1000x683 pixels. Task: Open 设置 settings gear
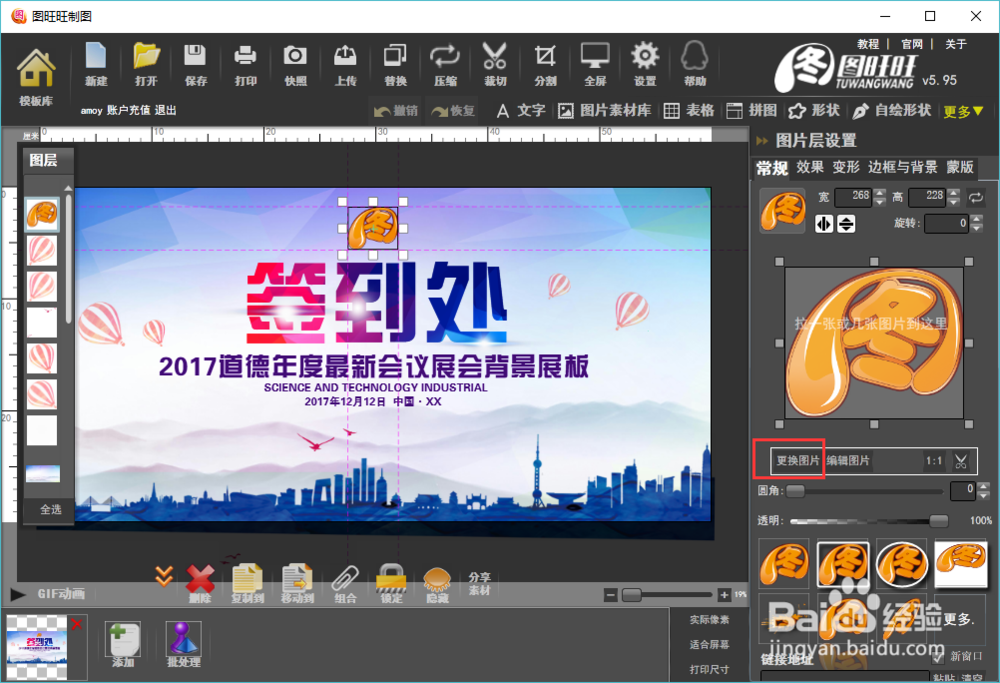click(645, 64)
